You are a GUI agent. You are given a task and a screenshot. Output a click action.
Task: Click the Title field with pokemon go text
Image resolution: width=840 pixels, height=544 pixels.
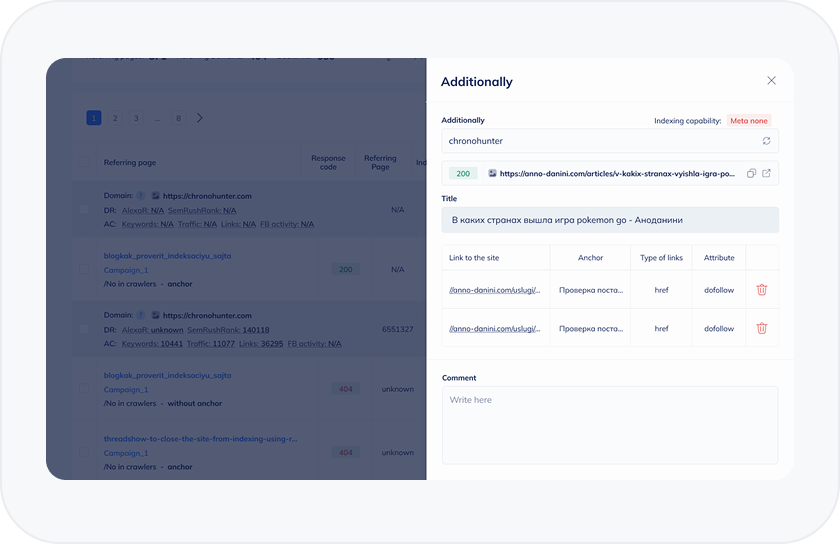point(610,220)
